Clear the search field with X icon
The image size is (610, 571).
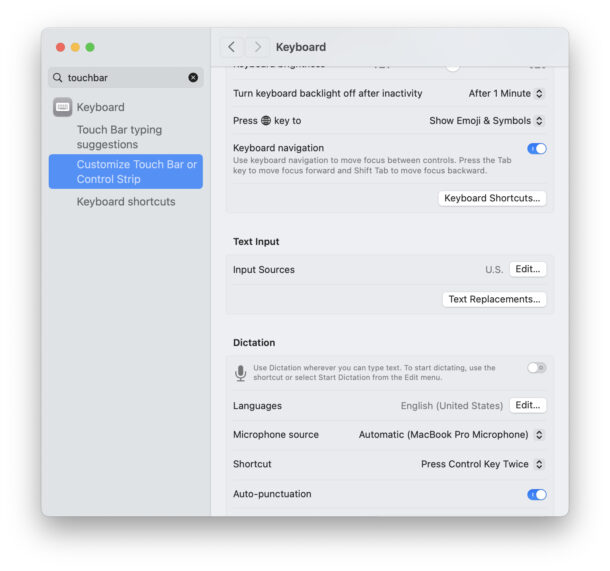coord(193,78)
